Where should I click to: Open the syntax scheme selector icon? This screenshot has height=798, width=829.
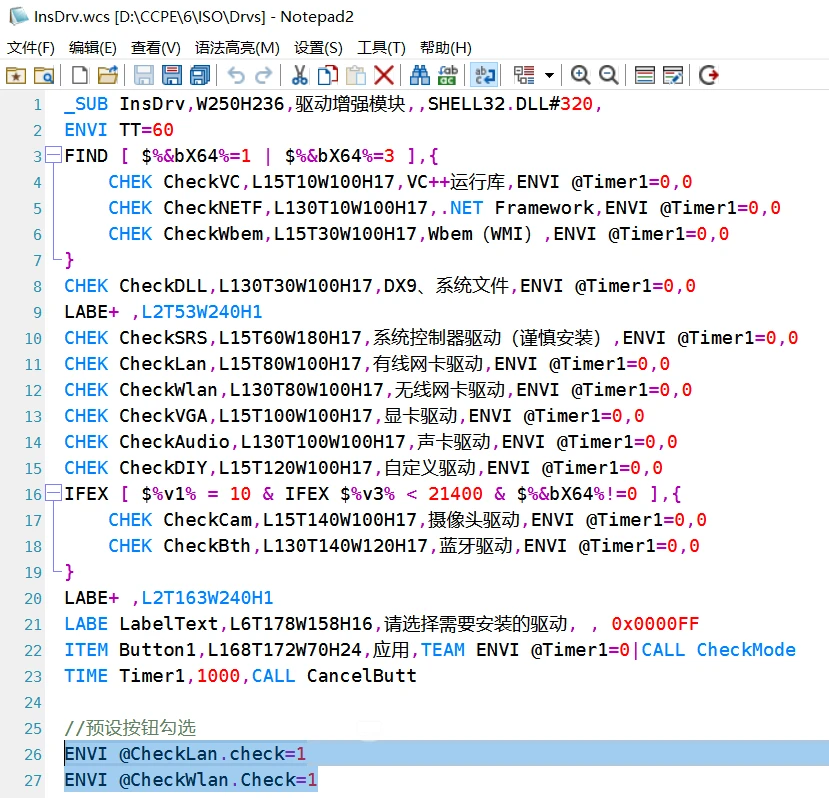pos(524,76)
